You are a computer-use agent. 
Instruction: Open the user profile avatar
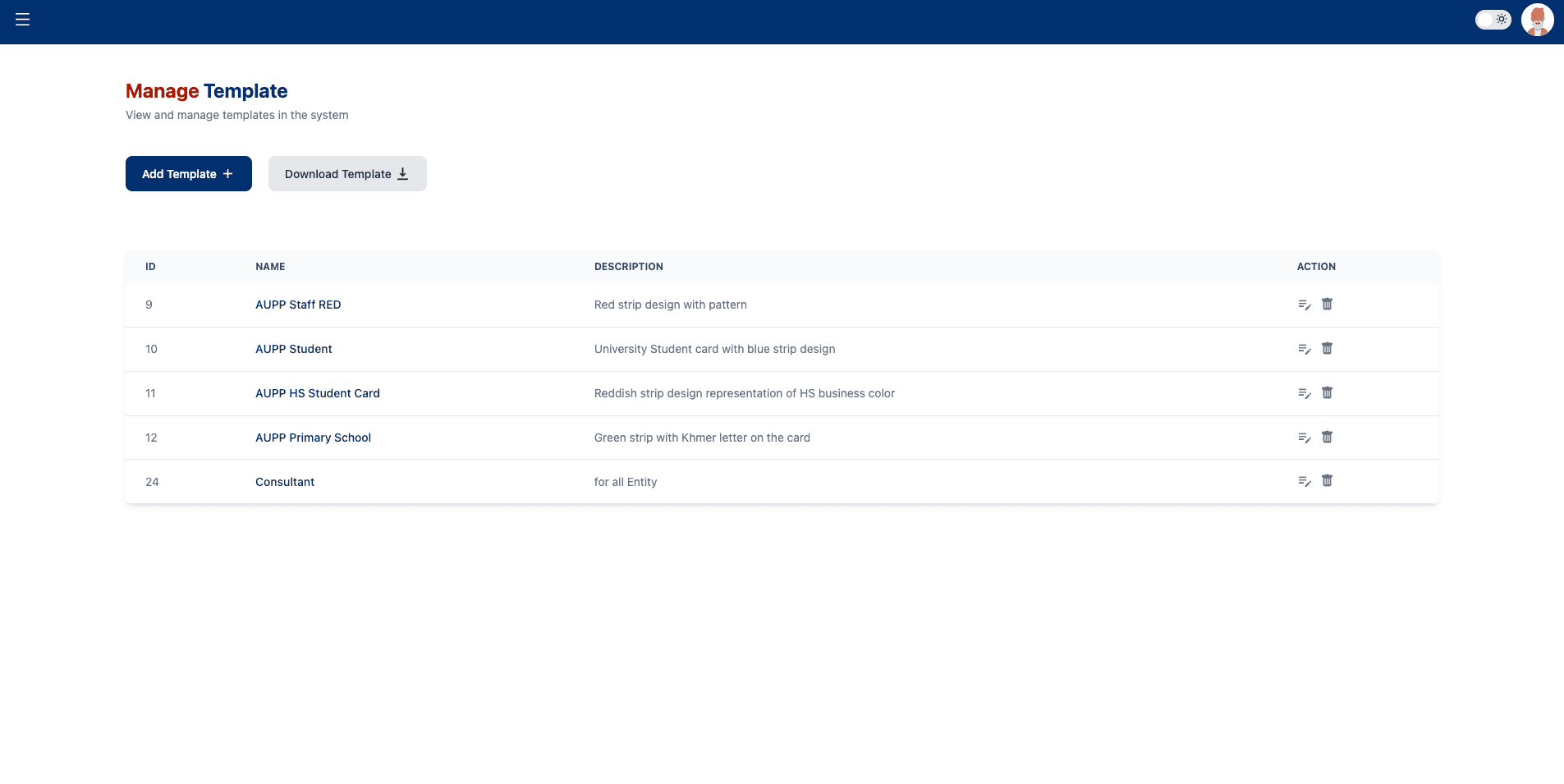pos(1537,20)
